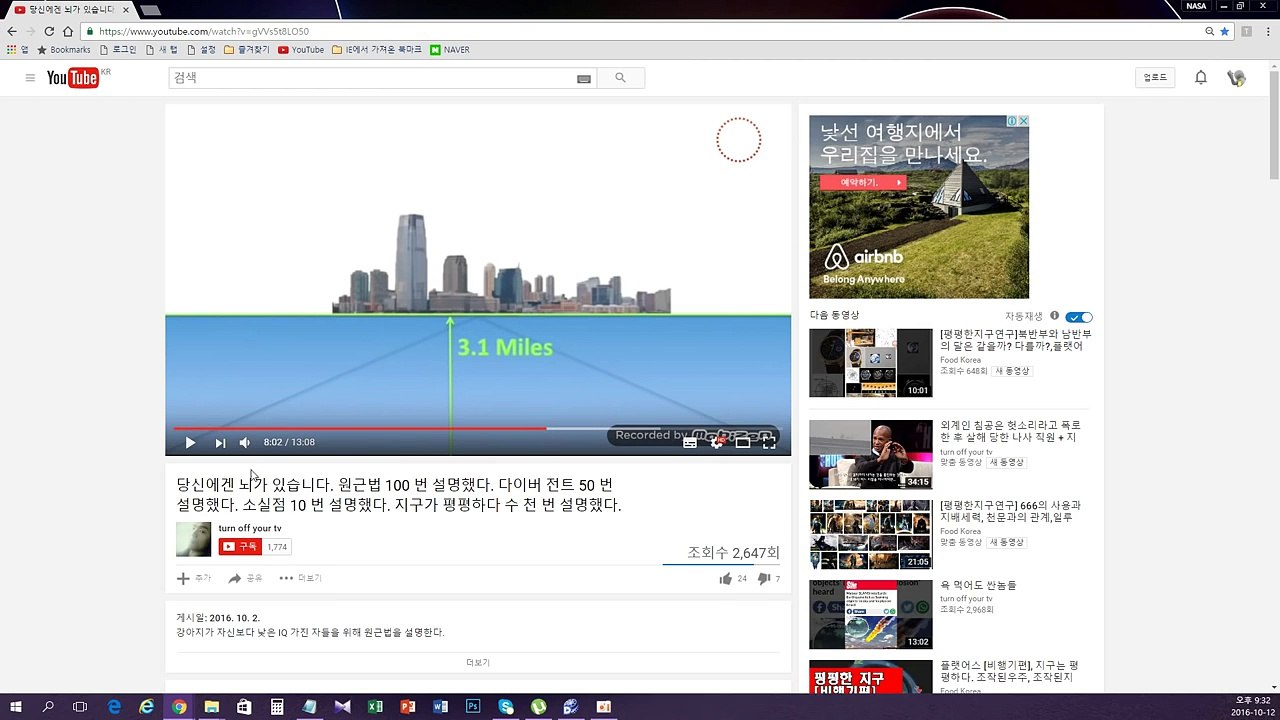Open Task View on taskbar
Viewport: 1280px width, 720px height.
coord(80,706)
